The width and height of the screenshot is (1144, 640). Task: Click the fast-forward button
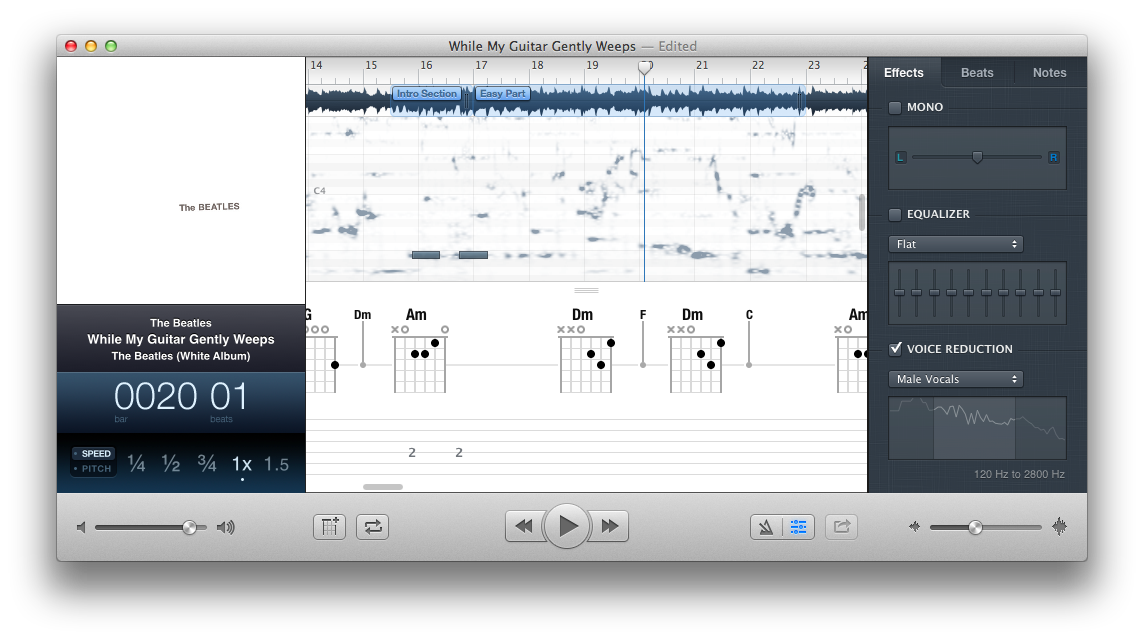(610, 526)
